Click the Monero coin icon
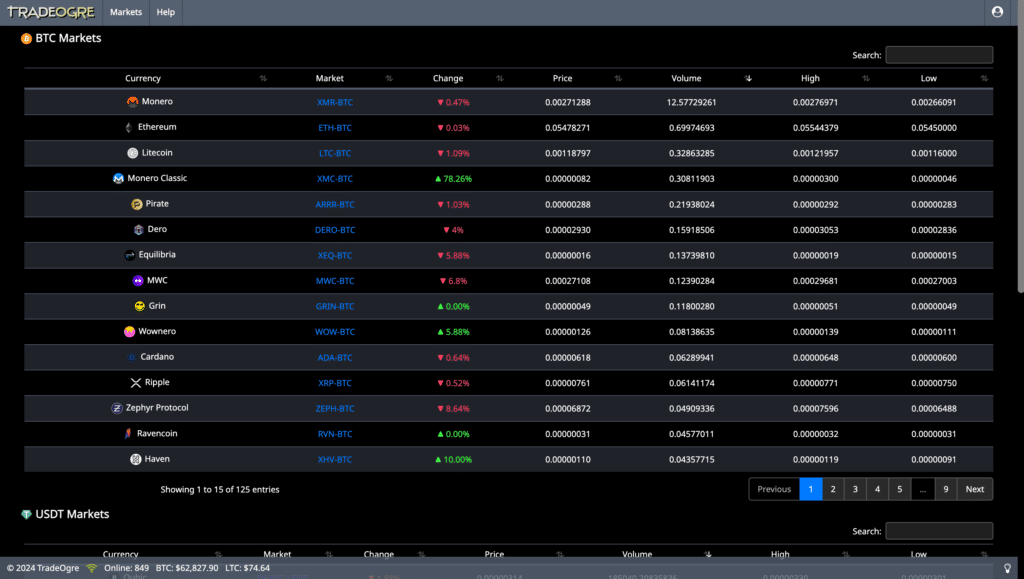 point(133,102)
